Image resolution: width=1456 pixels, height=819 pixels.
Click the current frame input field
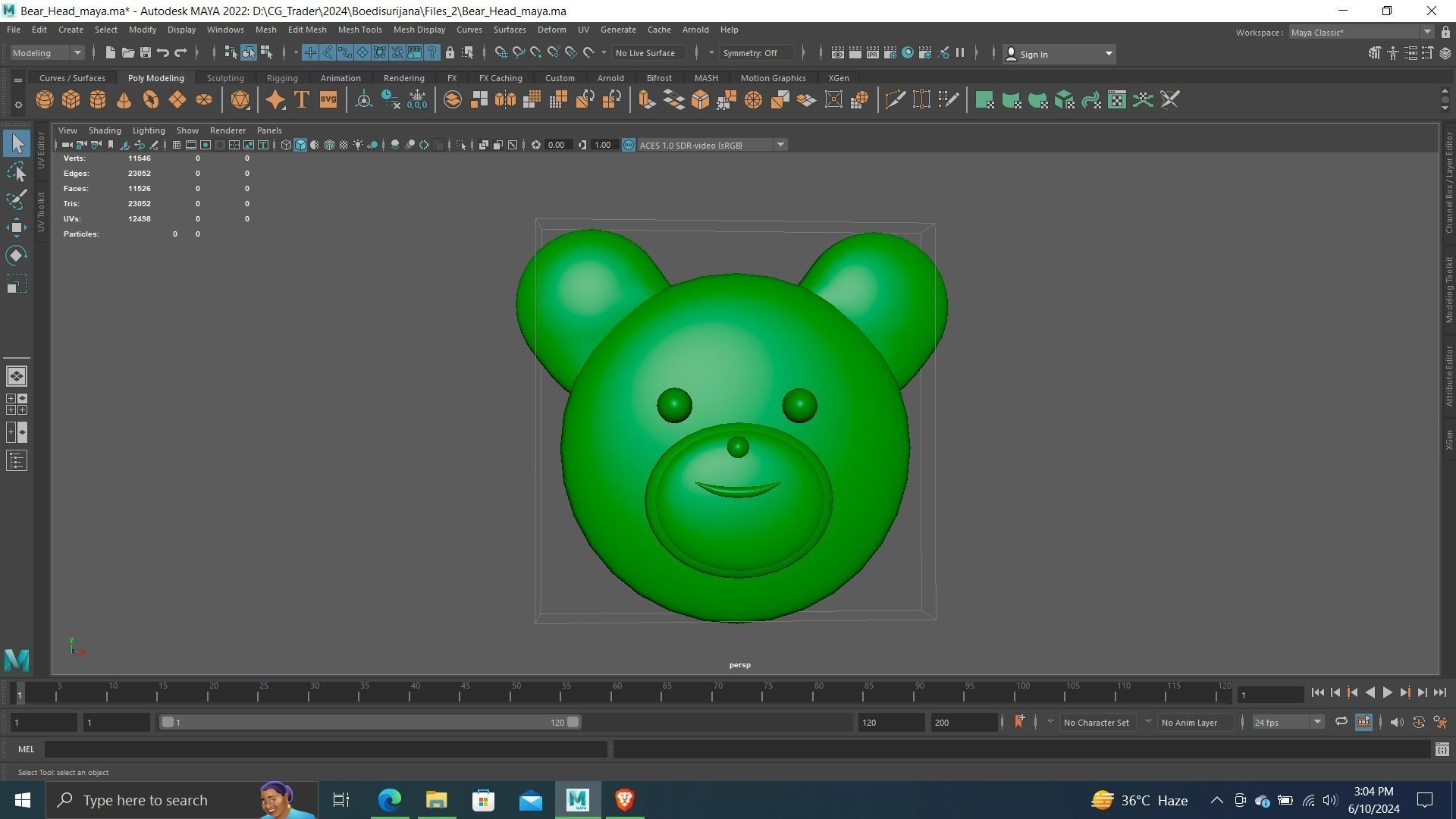pyautogui.click(x=1270, y=695)
